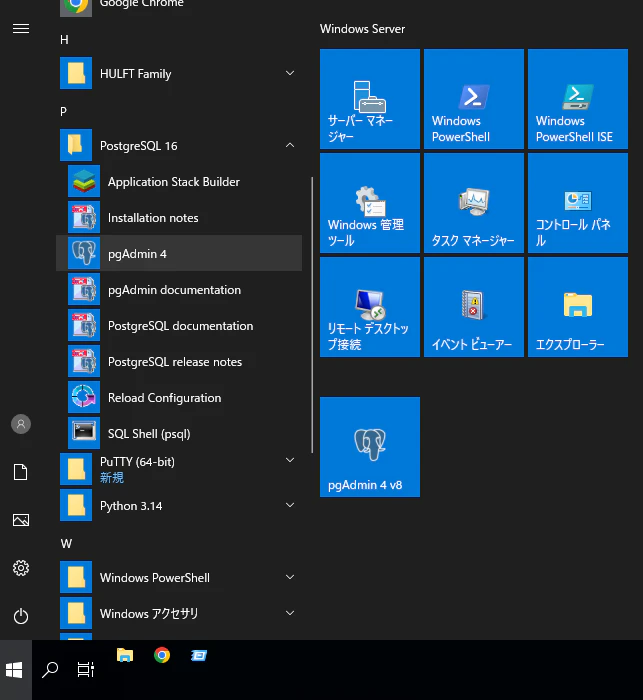Launch pgAdmin 4 from the app list

179,254
